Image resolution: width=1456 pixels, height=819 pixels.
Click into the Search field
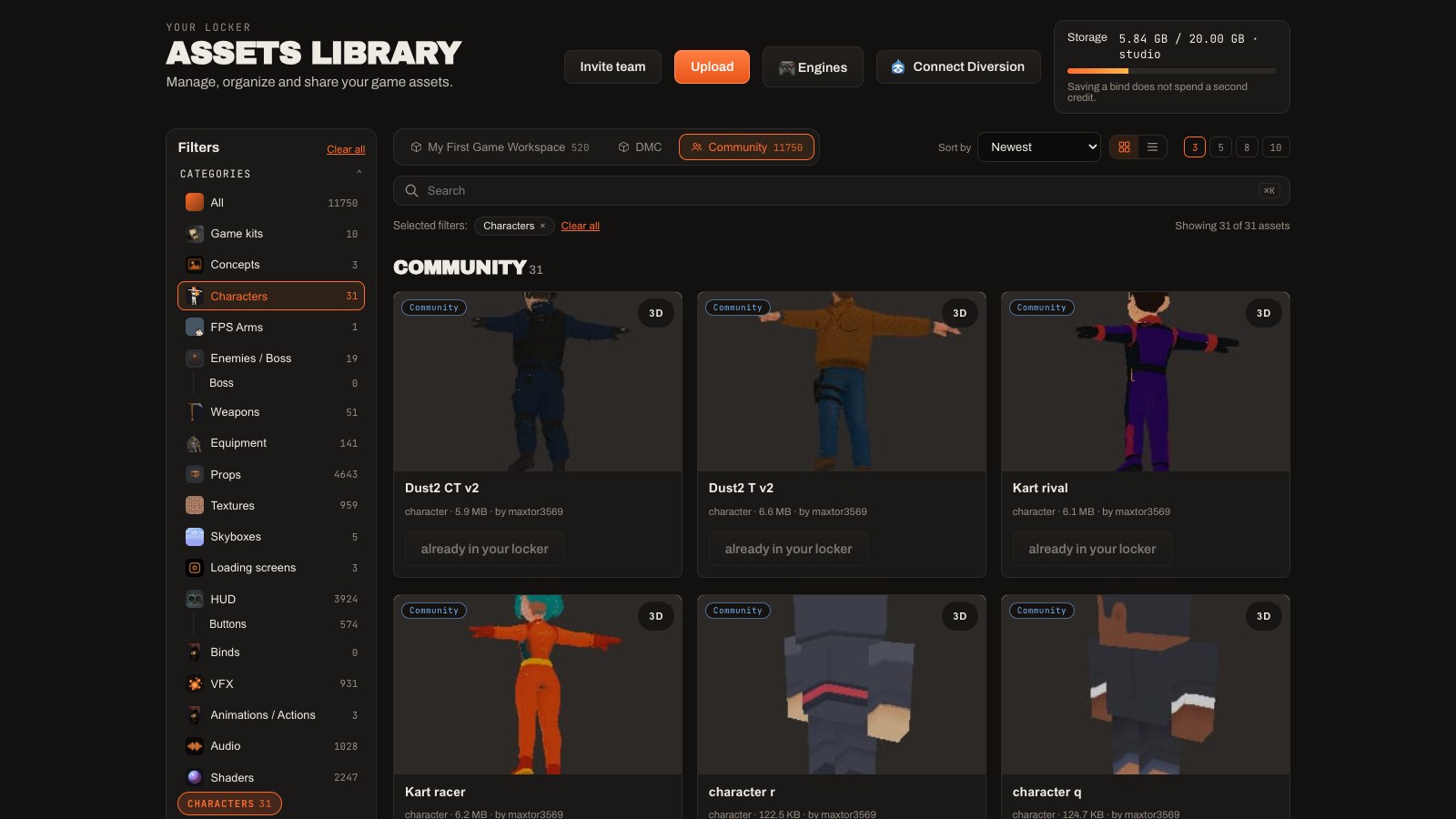841,190
